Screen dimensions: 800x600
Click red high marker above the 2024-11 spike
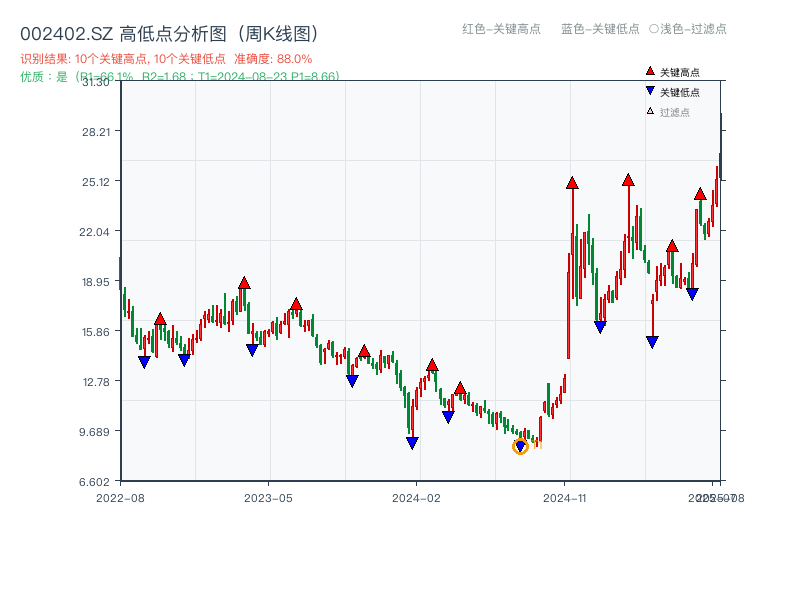point(572,183)
